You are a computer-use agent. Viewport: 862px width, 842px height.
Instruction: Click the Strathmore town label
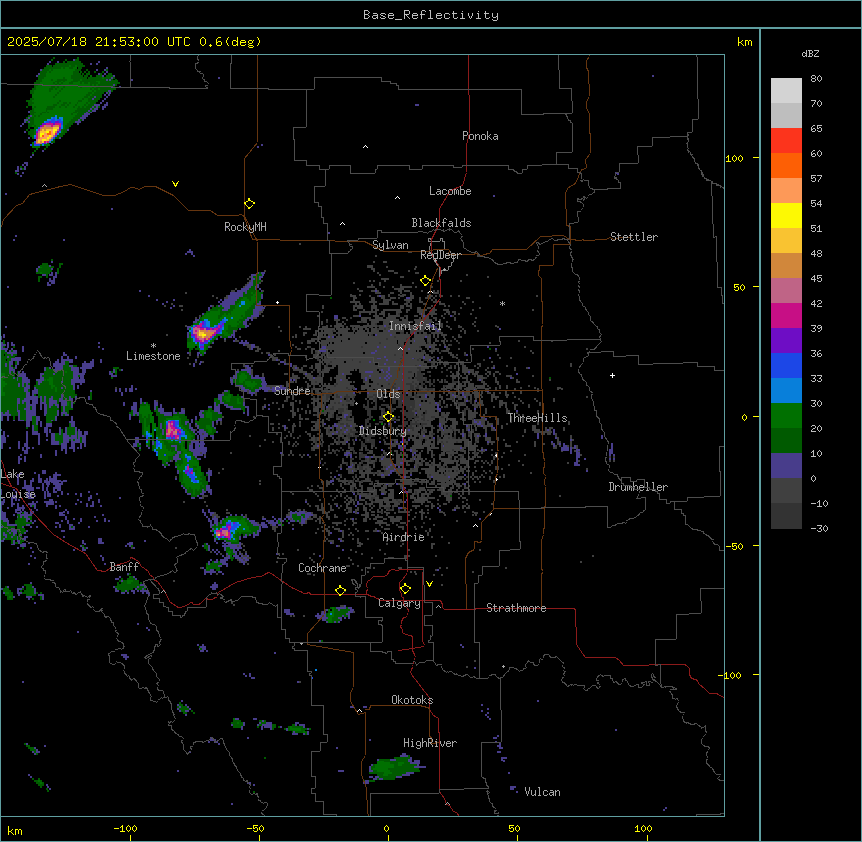[x=516, y=608]
